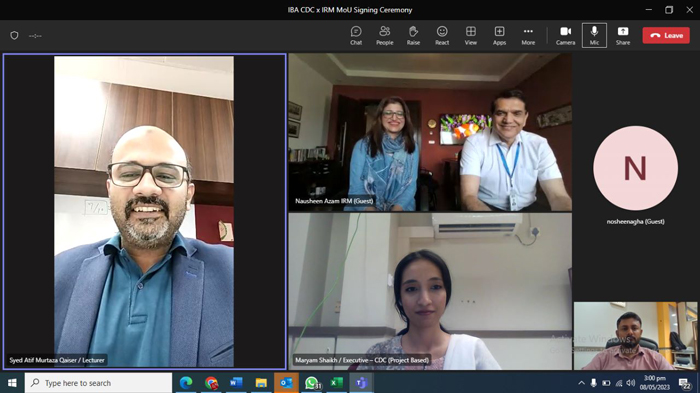The image size is (700, 393).
Task: Open the Chat panel
Action: (x=356, y=35)
